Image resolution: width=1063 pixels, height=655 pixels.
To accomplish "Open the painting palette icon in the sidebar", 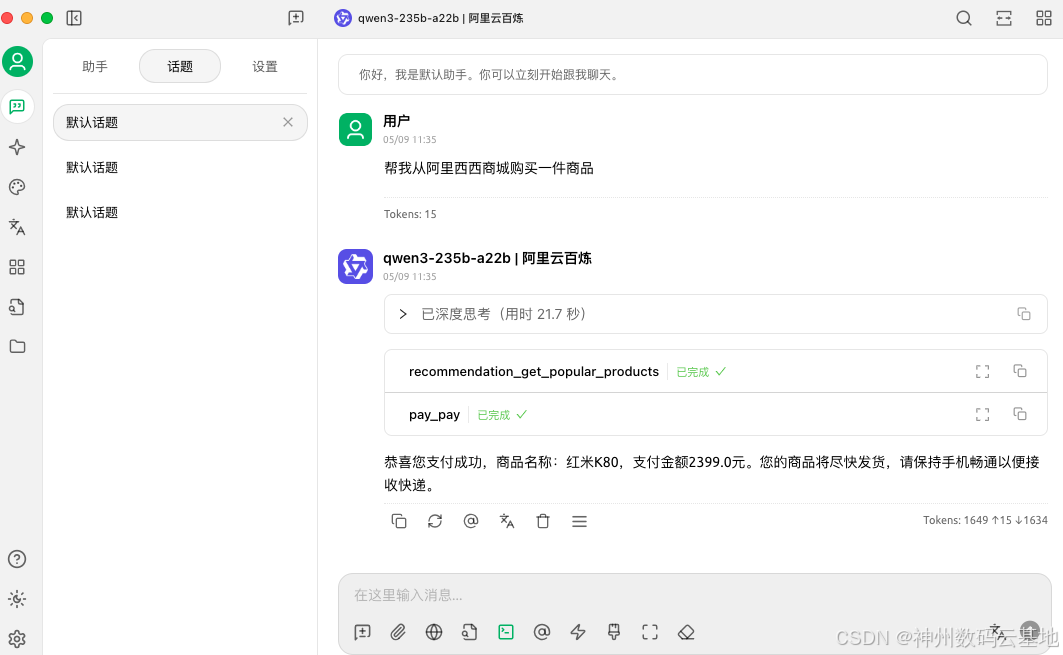I will [18, 187].
